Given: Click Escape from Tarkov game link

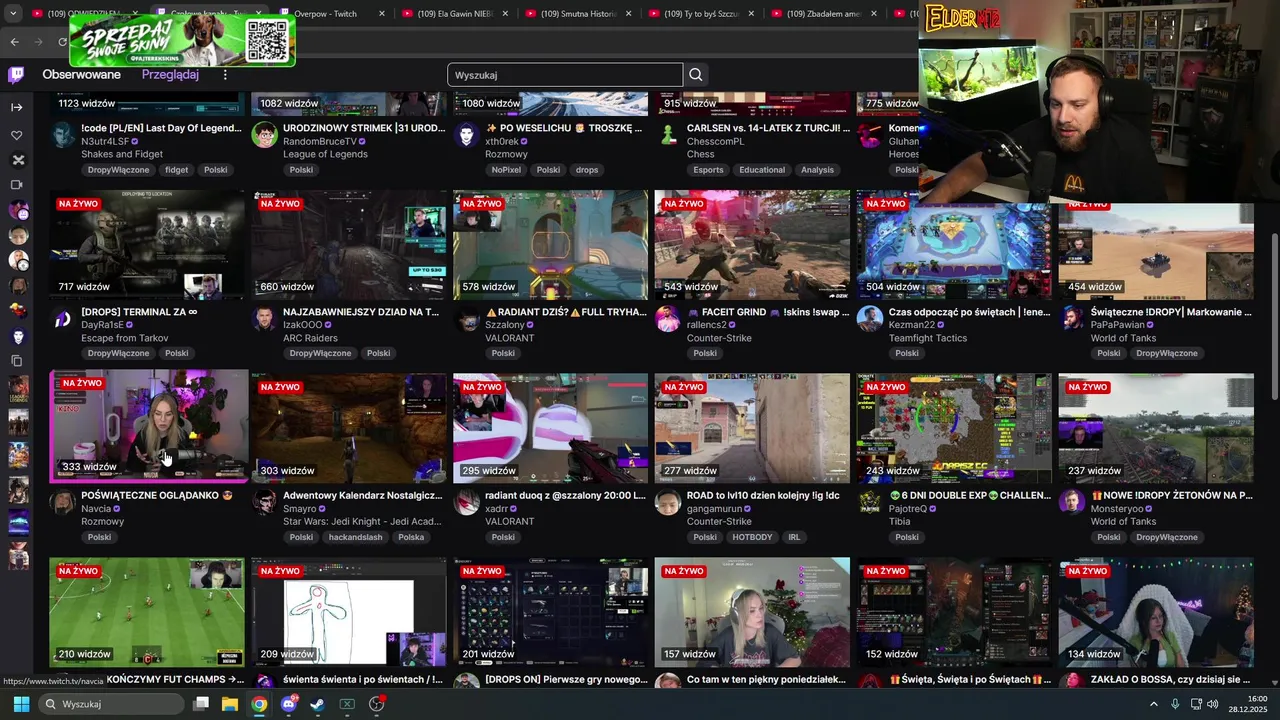Looking at the screenshot, I should pos(124,338).
